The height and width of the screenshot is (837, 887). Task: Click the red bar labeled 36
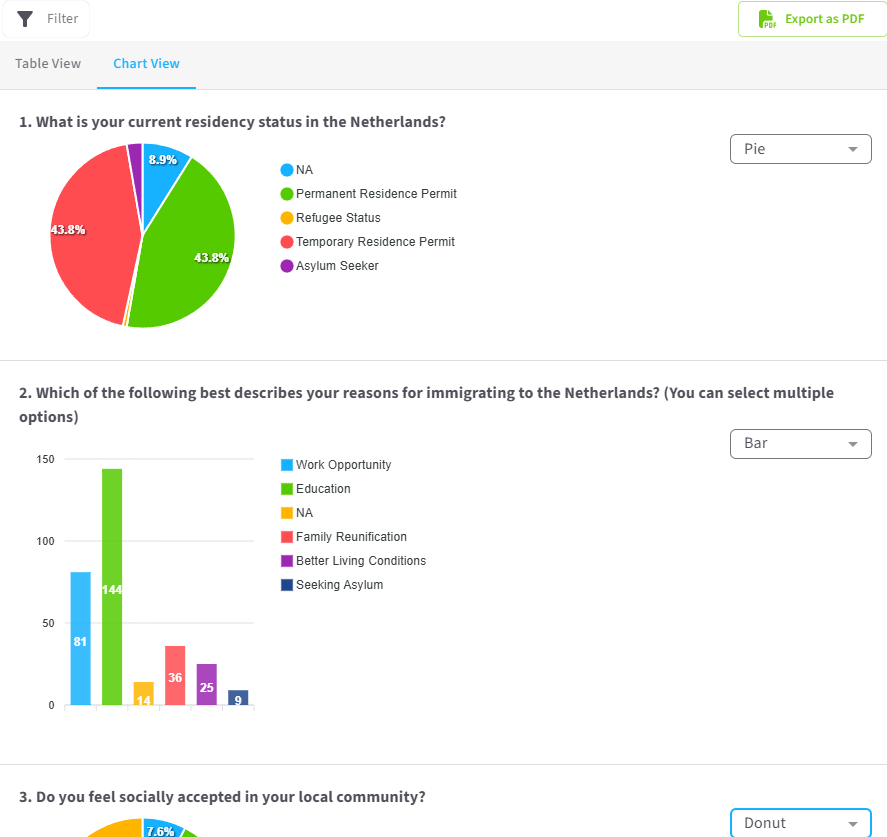[x=175, y=675]
